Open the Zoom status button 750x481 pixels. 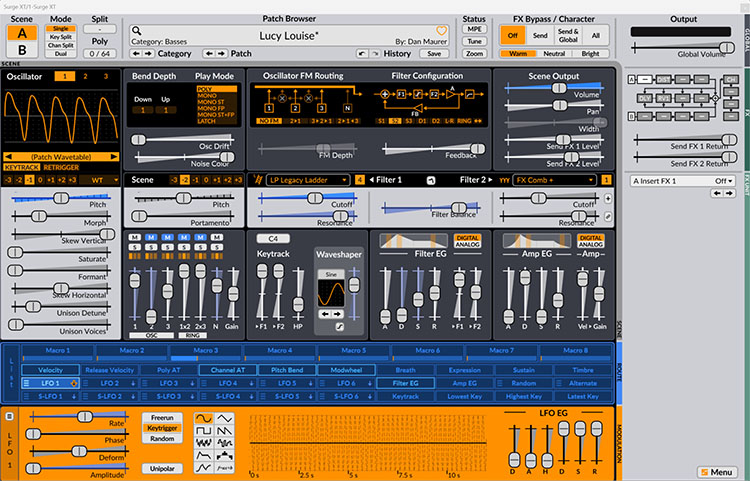pos(474,54)
